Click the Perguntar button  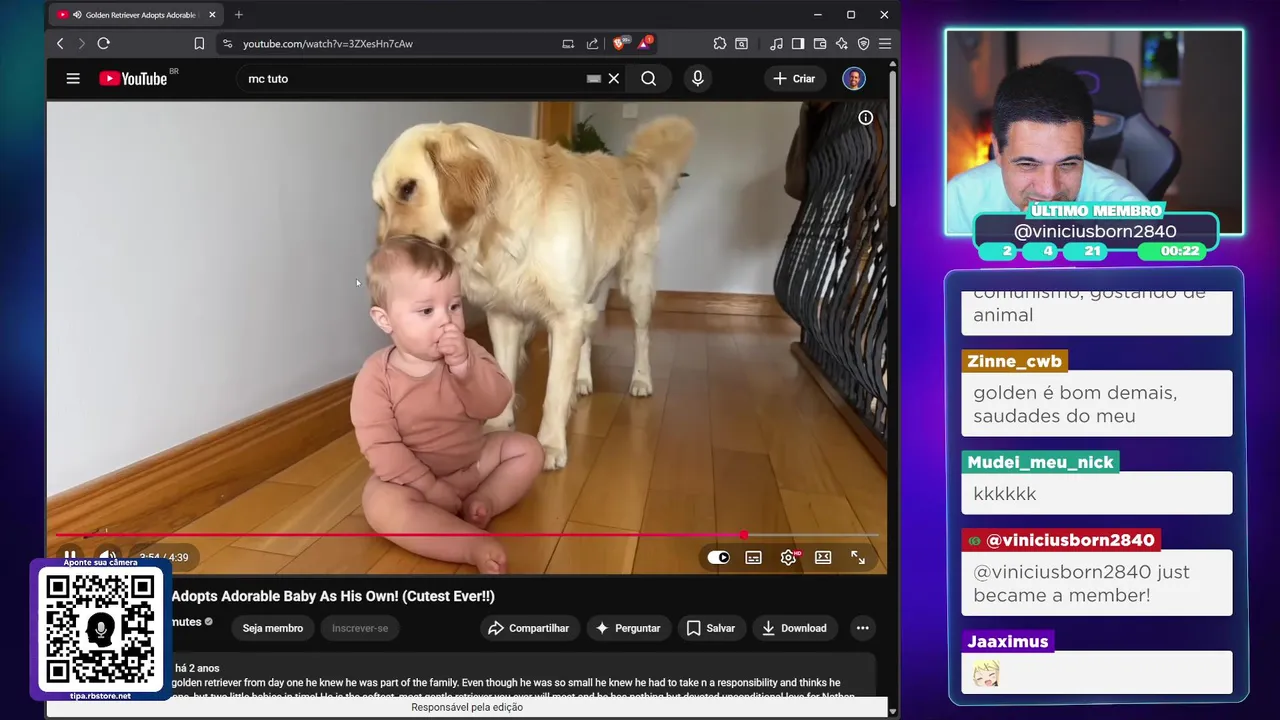point(628,628)
